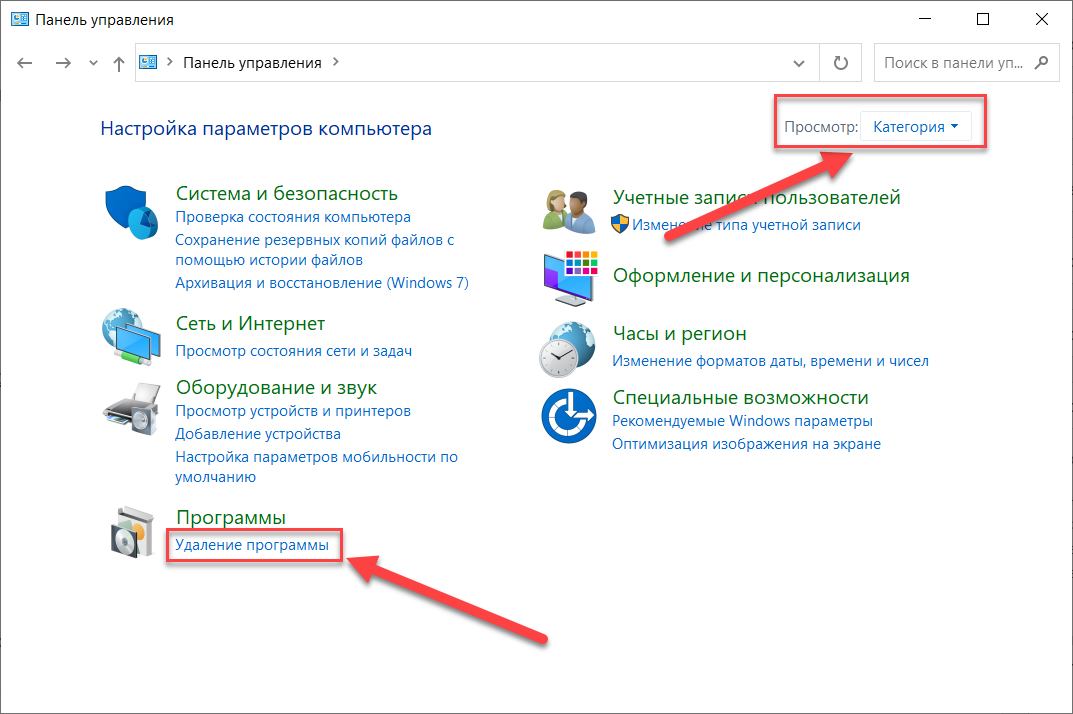The width and height of the screenshot is (1073, 714).
Task: Click the Programs disc box icon
Action: (132, 533)
